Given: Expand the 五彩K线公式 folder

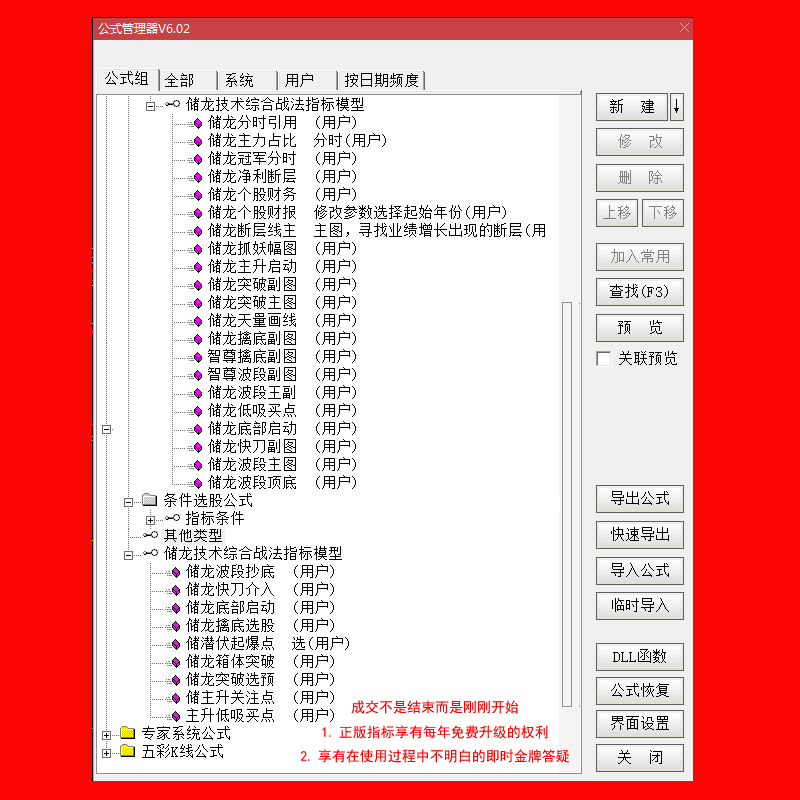Looking at the screenshot, I should point(107,753).
